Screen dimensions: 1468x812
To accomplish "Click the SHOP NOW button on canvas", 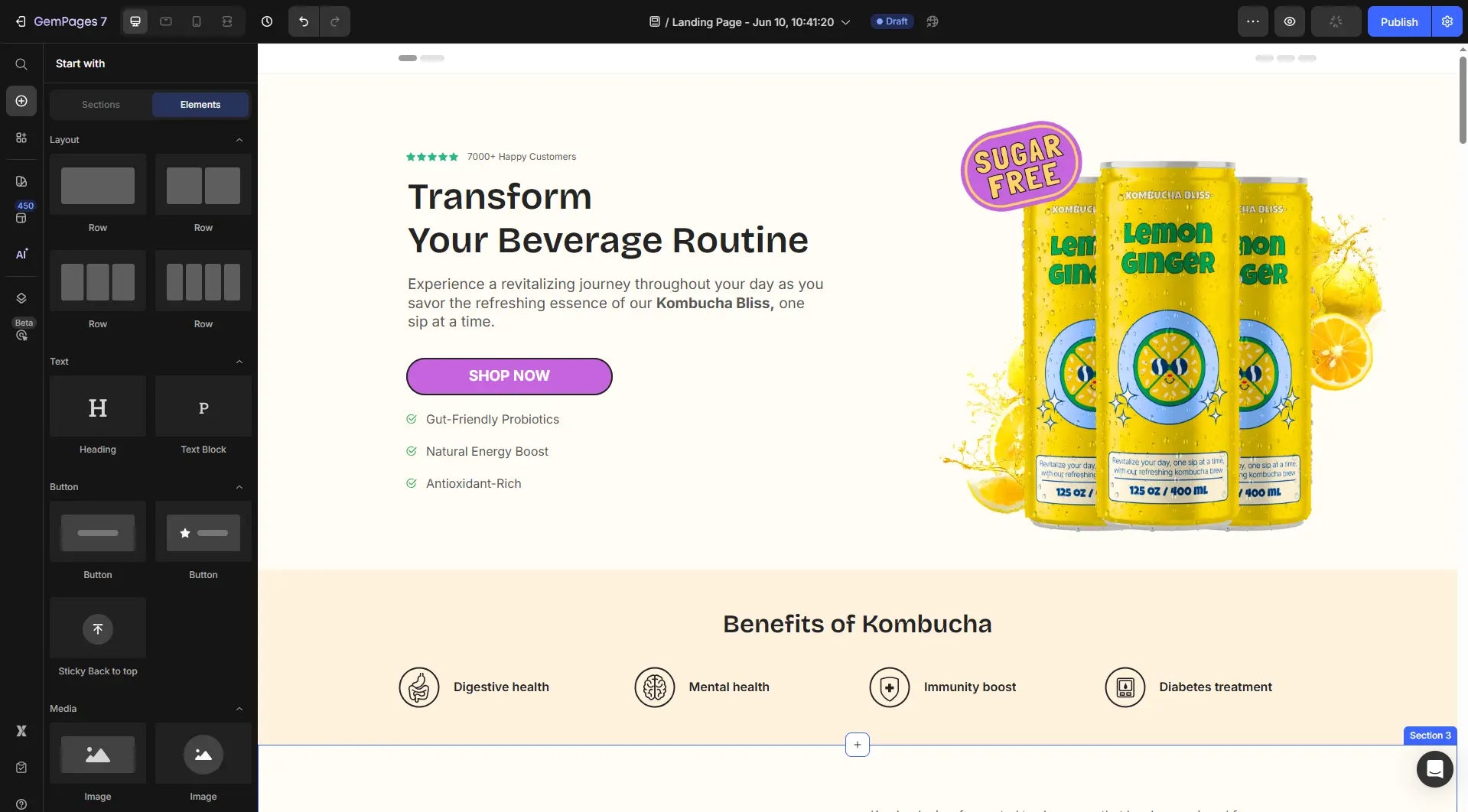I will (x=509, y=376).
